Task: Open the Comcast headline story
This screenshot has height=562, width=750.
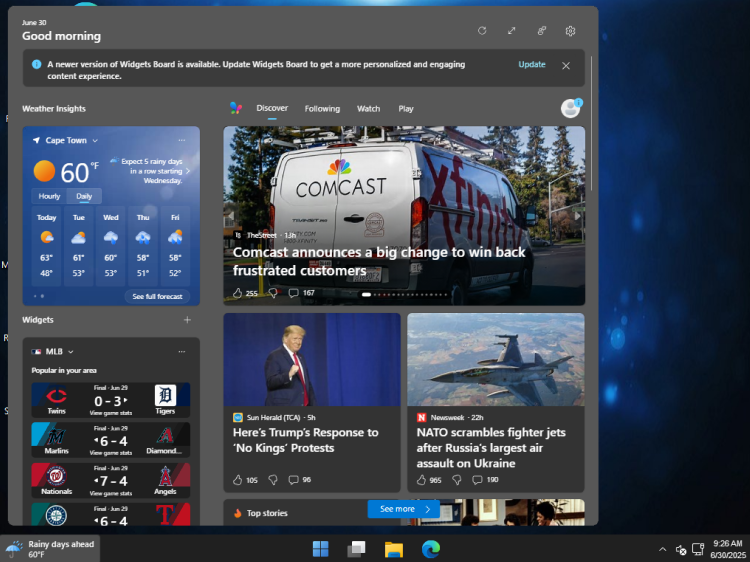Action: (379, 261)
